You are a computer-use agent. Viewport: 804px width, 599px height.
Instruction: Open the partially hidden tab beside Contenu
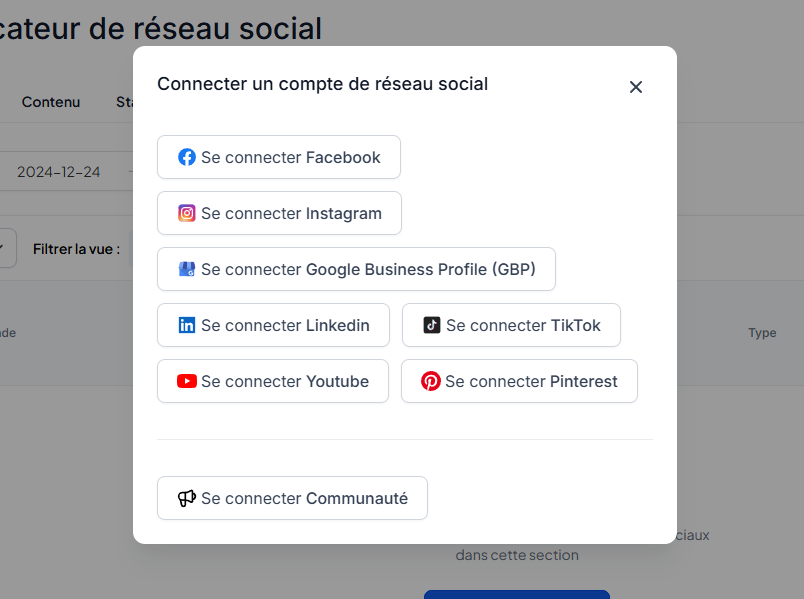pos(125,102)
